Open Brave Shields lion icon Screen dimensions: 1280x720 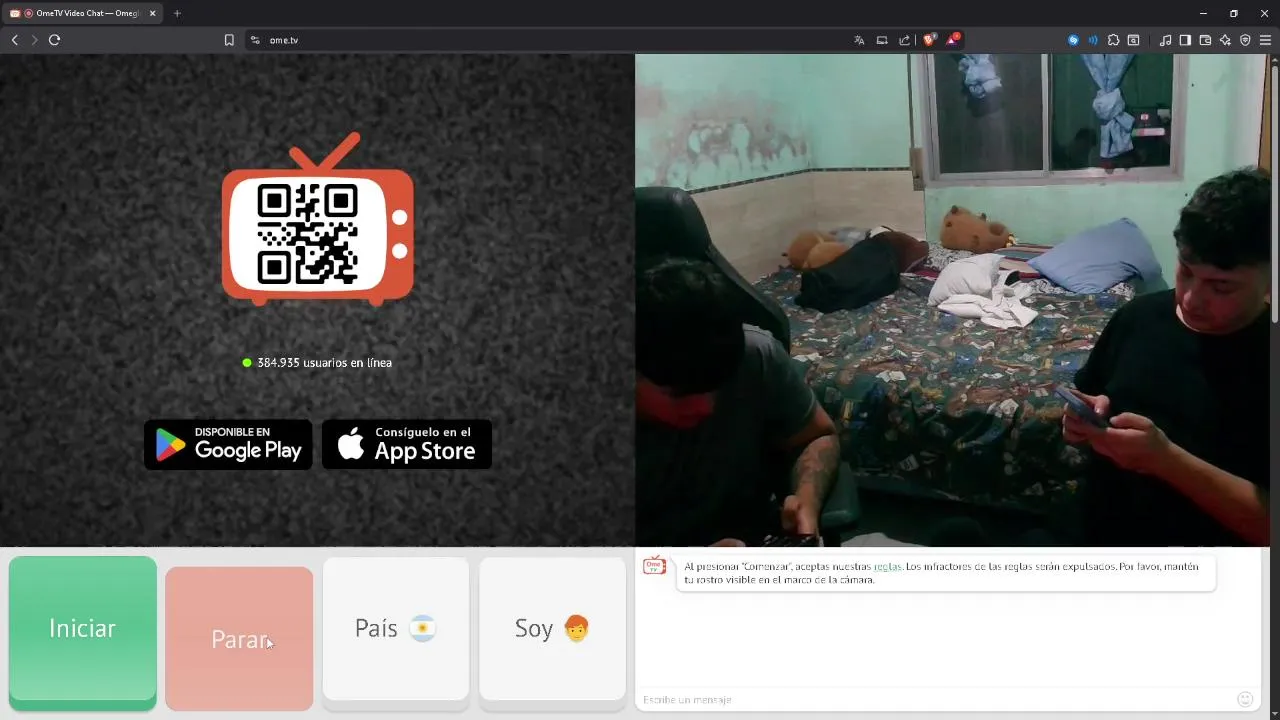tap(929, 40)
